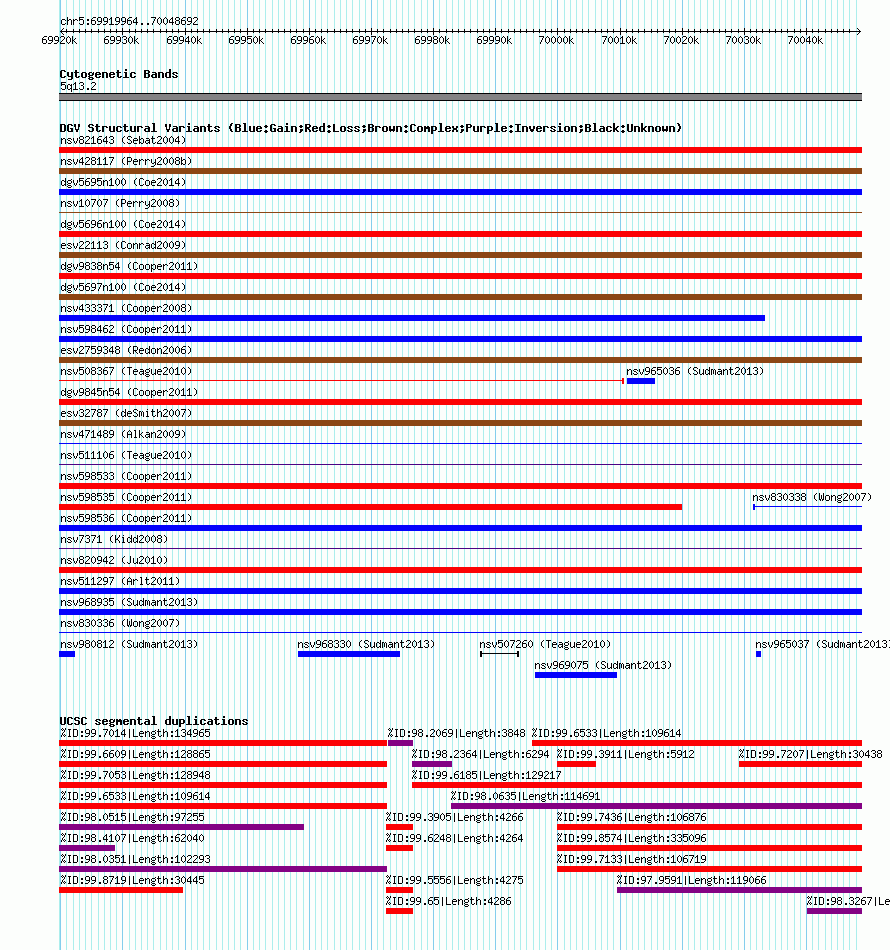This screenshot has width=890, height=950.
Task: Select the nsv433371 (Cooper2008) blue bar
Action: coord(412,318)
